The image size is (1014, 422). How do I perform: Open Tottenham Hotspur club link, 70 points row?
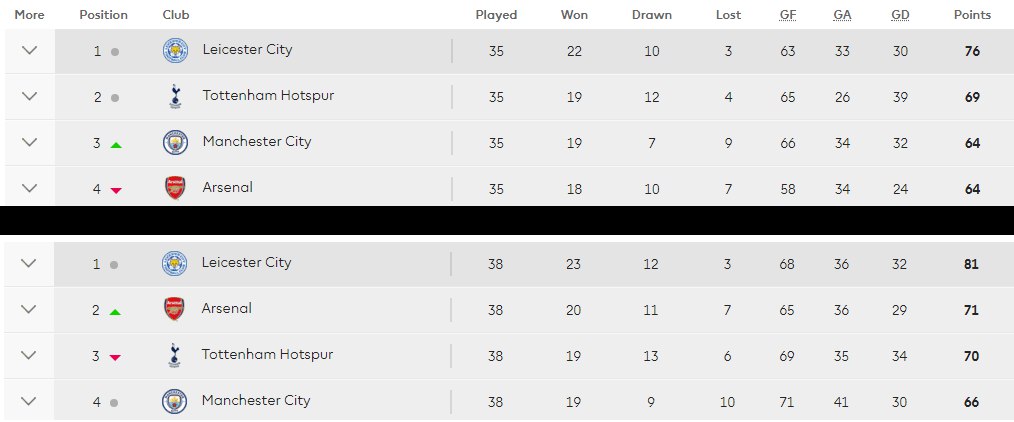267,354
